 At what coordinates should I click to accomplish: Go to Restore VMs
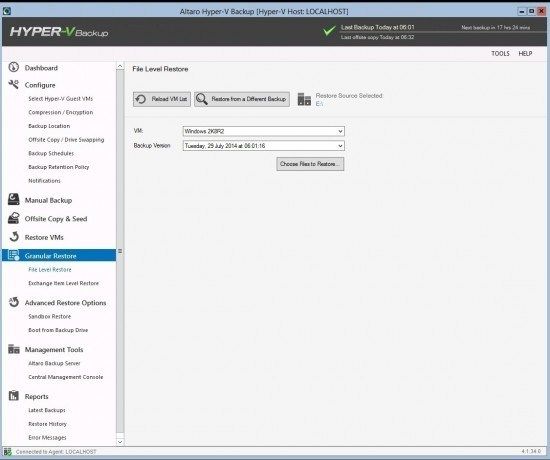[x=44, y=238]
